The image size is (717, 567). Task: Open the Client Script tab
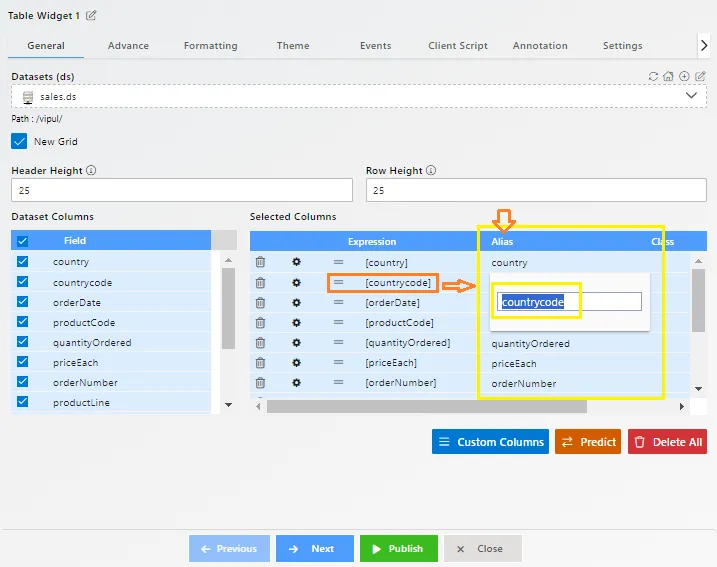point(458,46)
